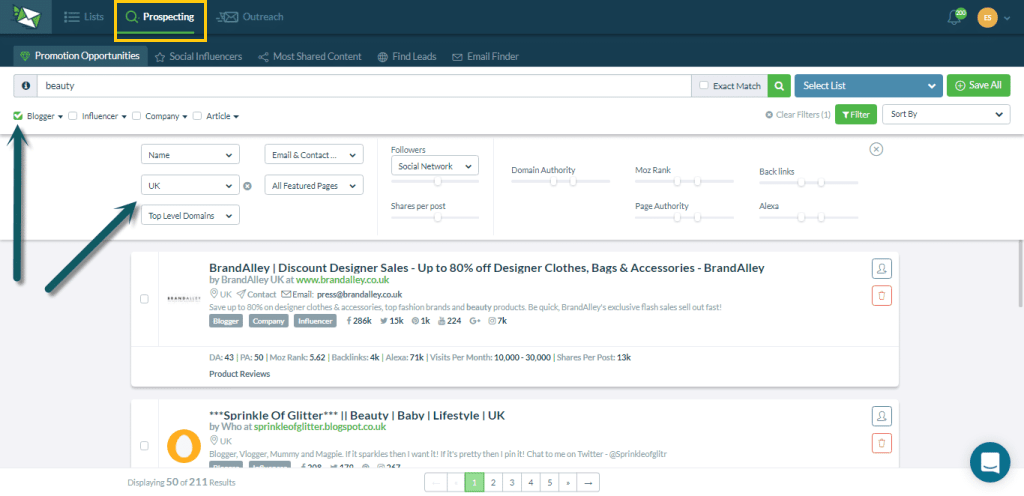Click the beauty search input field
Image resolution: width=1024 pixels, height=496 pixels.
click(x=364, y=85)
